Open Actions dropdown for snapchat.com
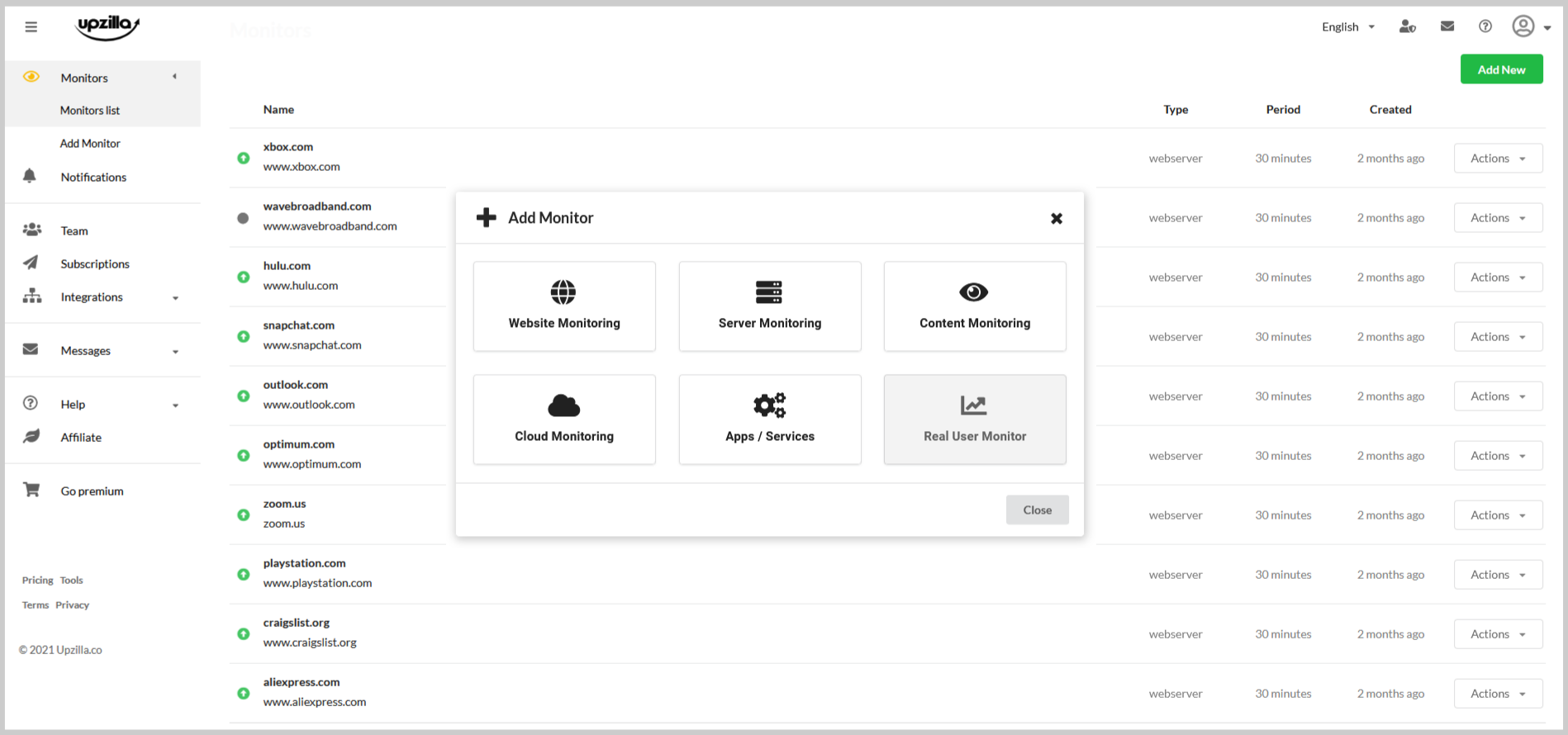 point(1499,336)
